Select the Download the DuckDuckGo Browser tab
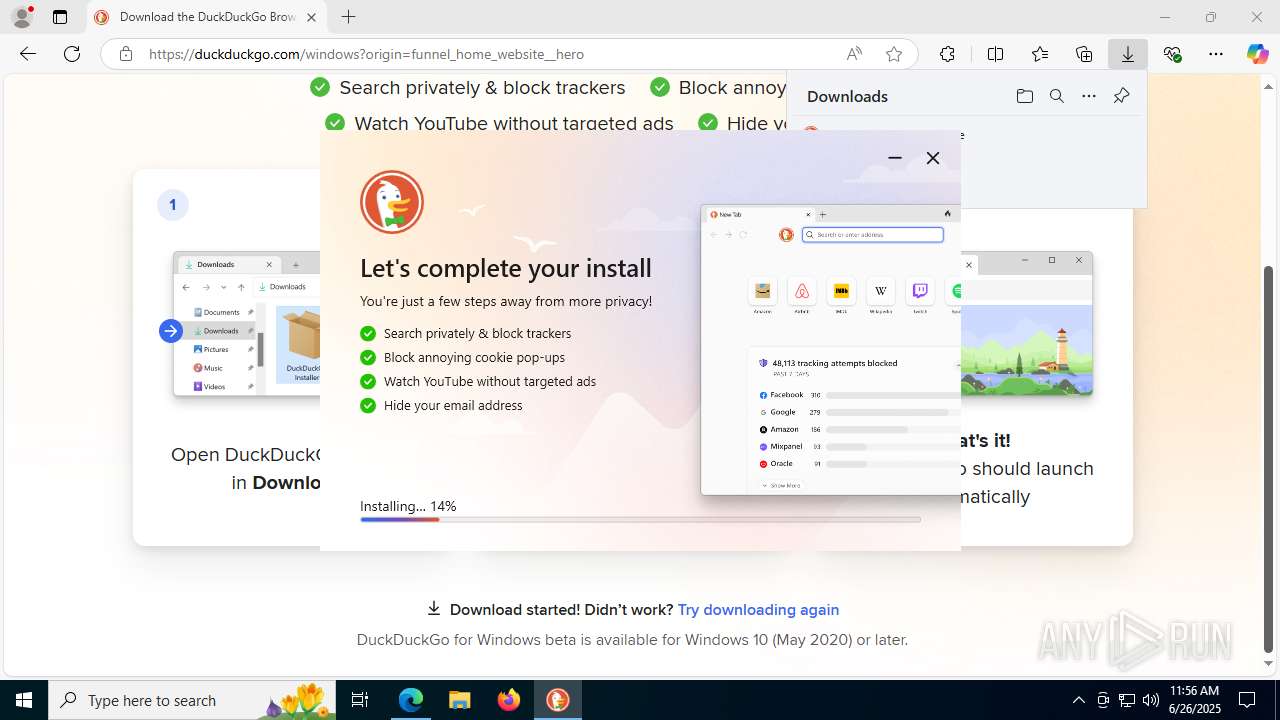This screenshot has width=1280, height=720. tap(207, 17)
